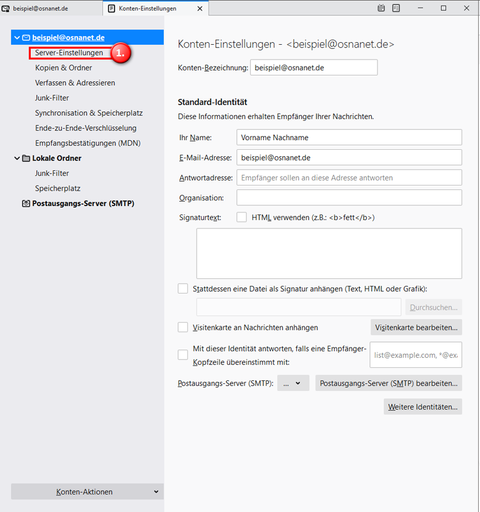Image resolution: width=480 pixels, height=512 pixels.
Task: Open the Postausgangs-Server (SMTP) dropdown
Action: [293, 383]
